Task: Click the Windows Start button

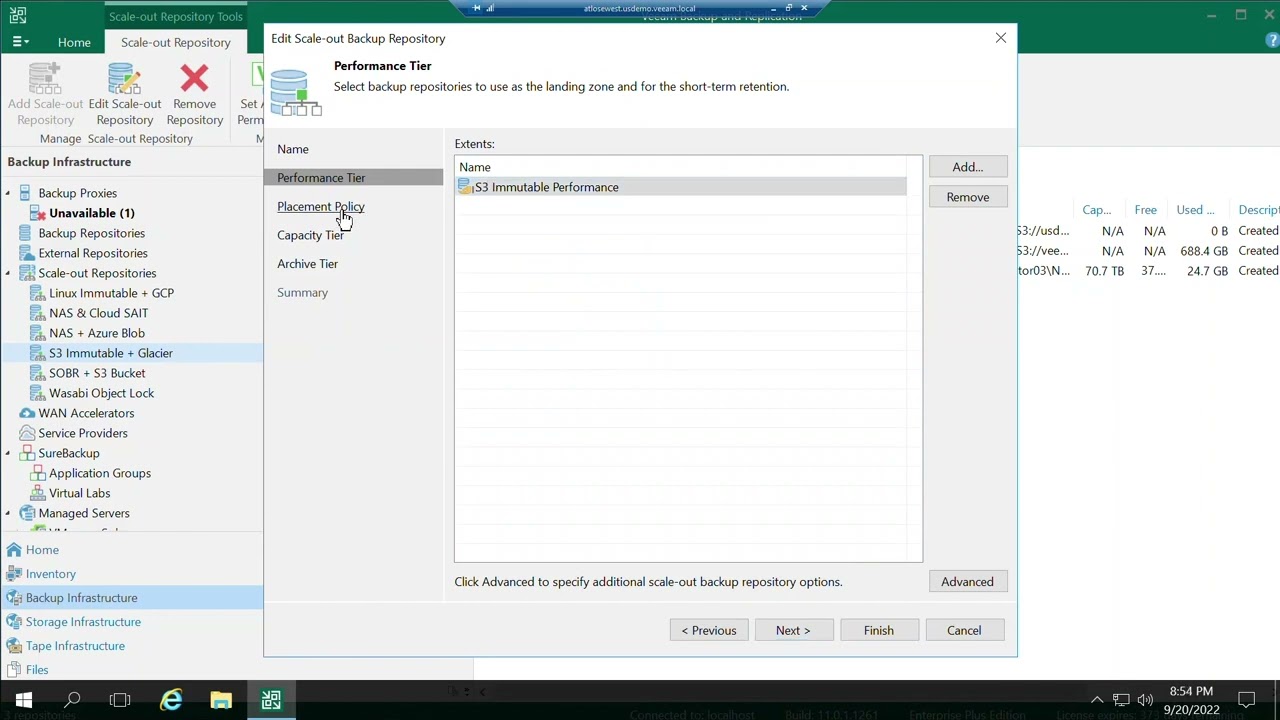Action: tap(24, 700)
